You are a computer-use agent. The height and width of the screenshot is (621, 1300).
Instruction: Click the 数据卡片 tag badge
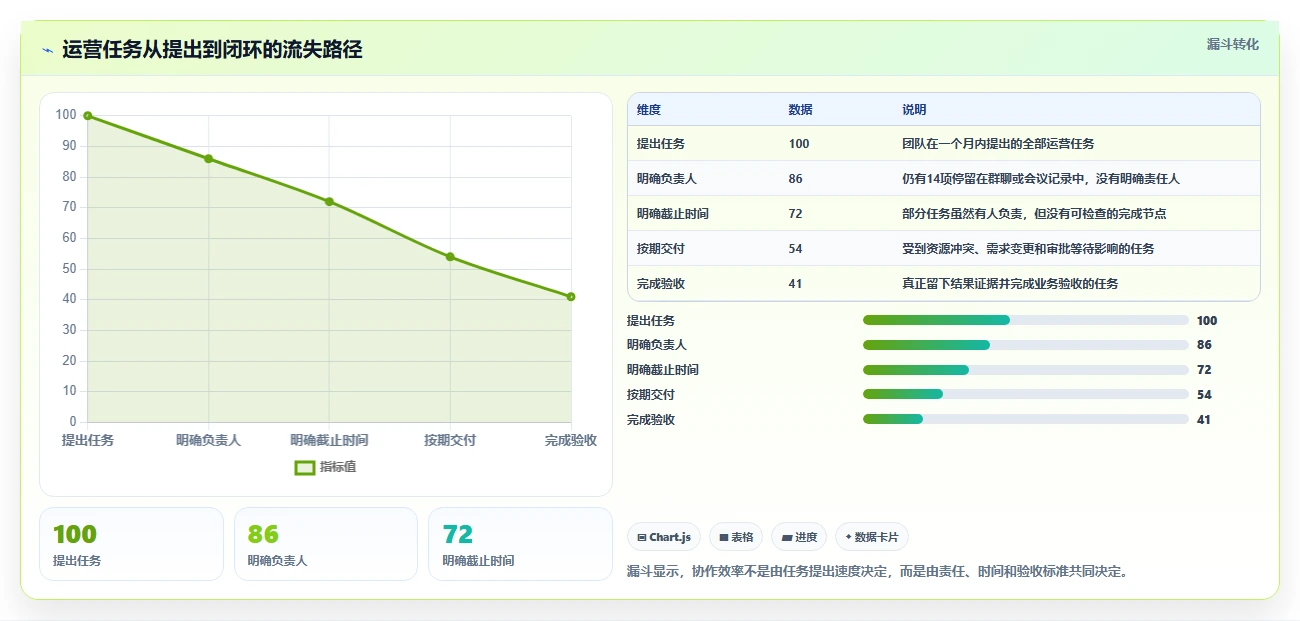tap(872, 537)
